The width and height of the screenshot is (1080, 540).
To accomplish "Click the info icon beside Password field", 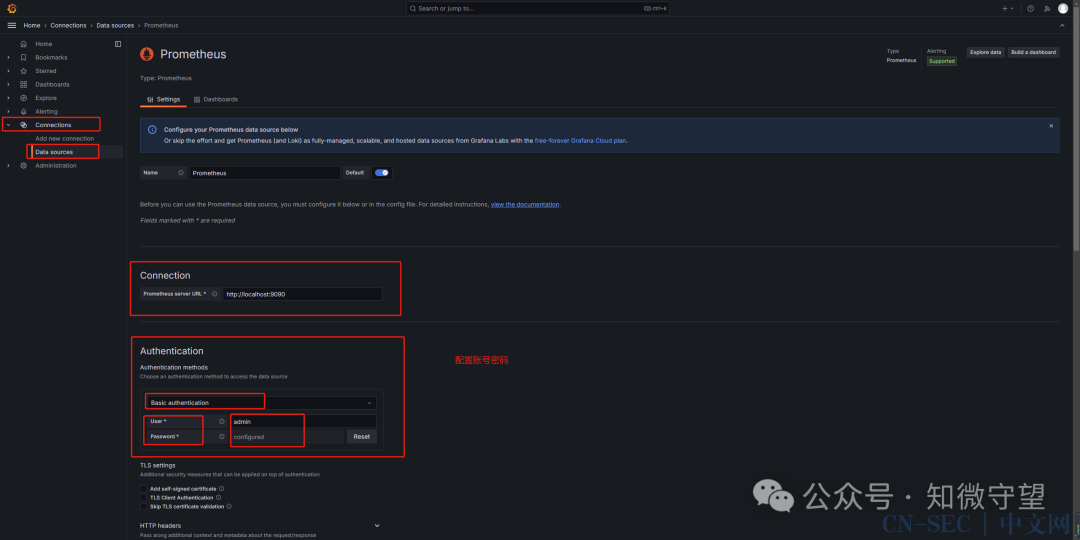I will tap(222, 437).
